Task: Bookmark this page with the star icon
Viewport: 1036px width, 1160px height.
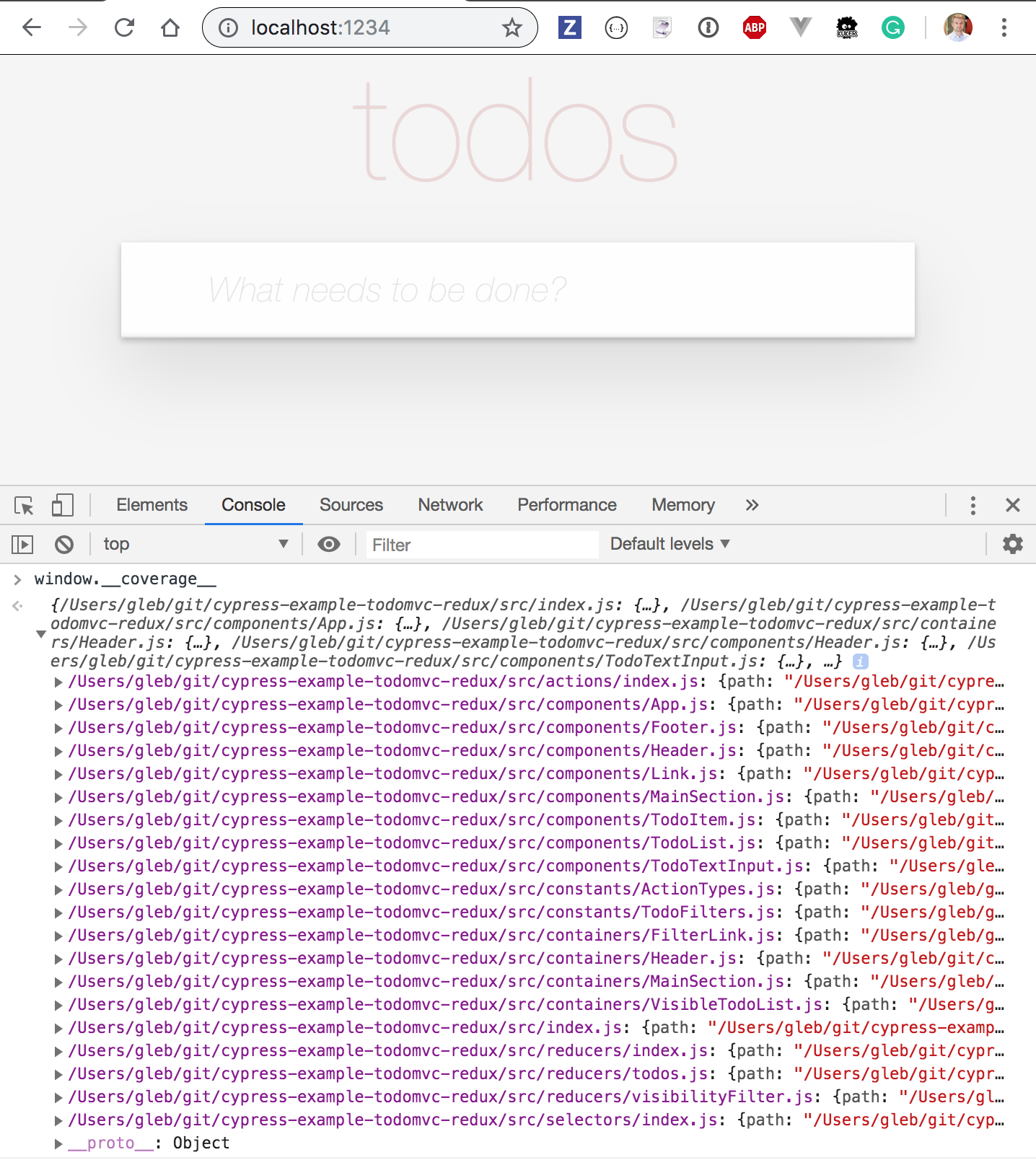Action: 512,28
